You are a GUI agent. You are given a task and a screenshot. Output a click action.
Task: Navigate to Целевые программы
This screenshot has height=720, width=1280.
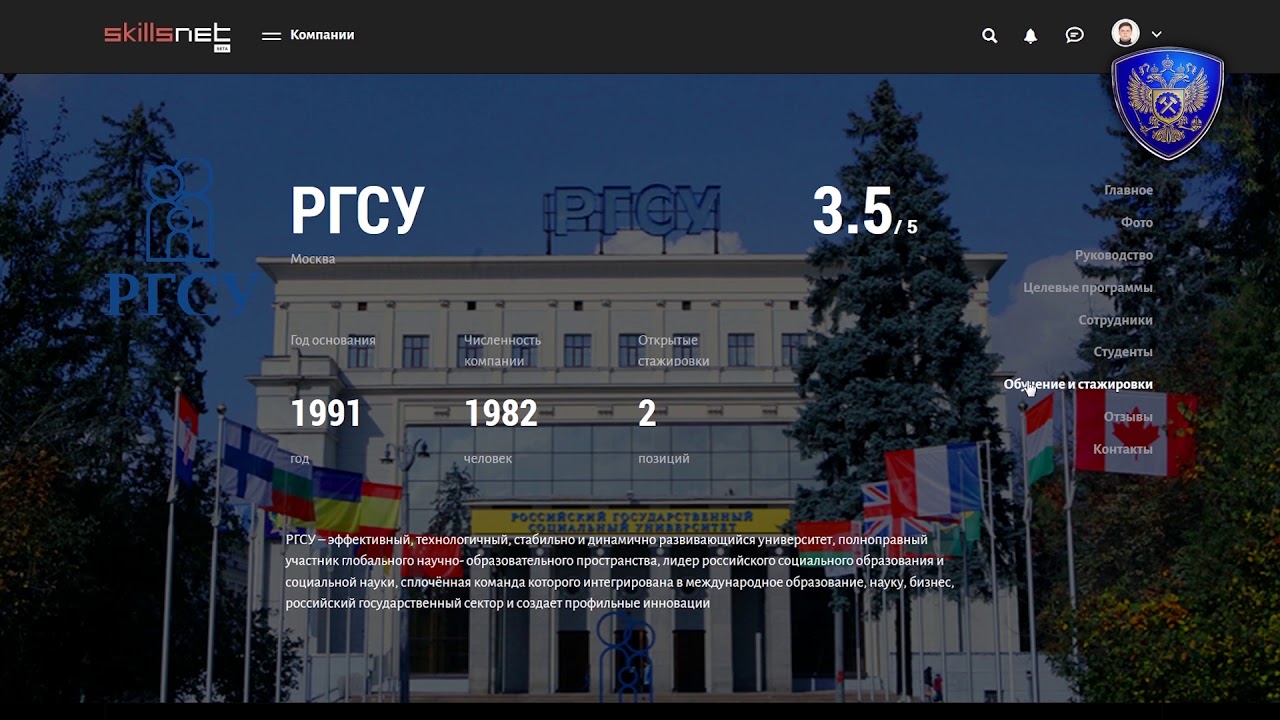tap(1088, 287)
